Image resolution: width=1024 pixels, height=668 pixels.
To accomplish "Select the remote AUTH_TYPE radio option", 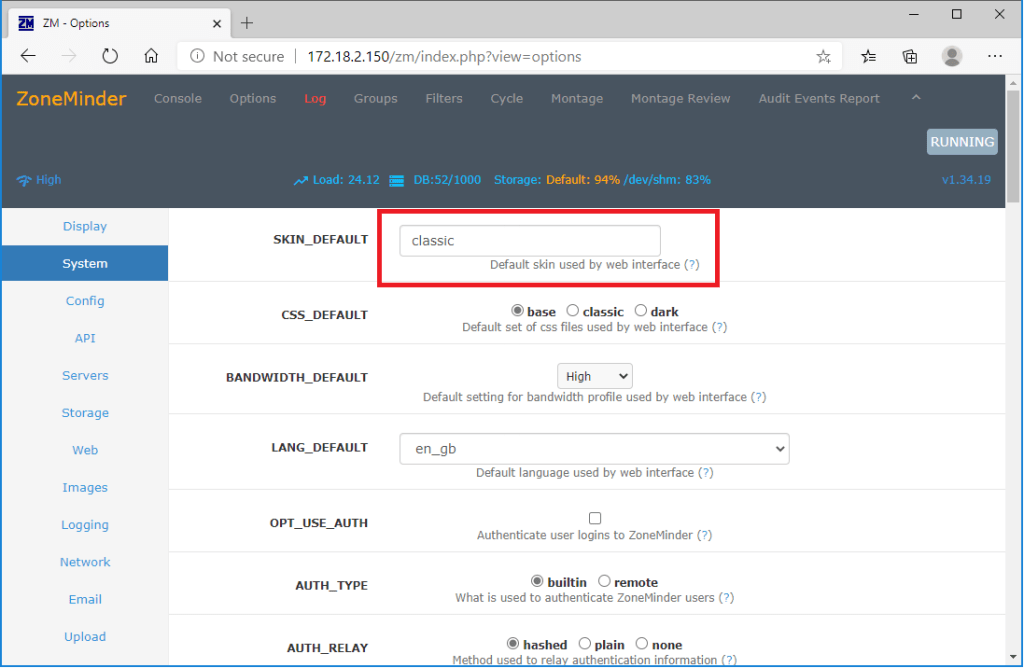I will (x=604, y=581).
